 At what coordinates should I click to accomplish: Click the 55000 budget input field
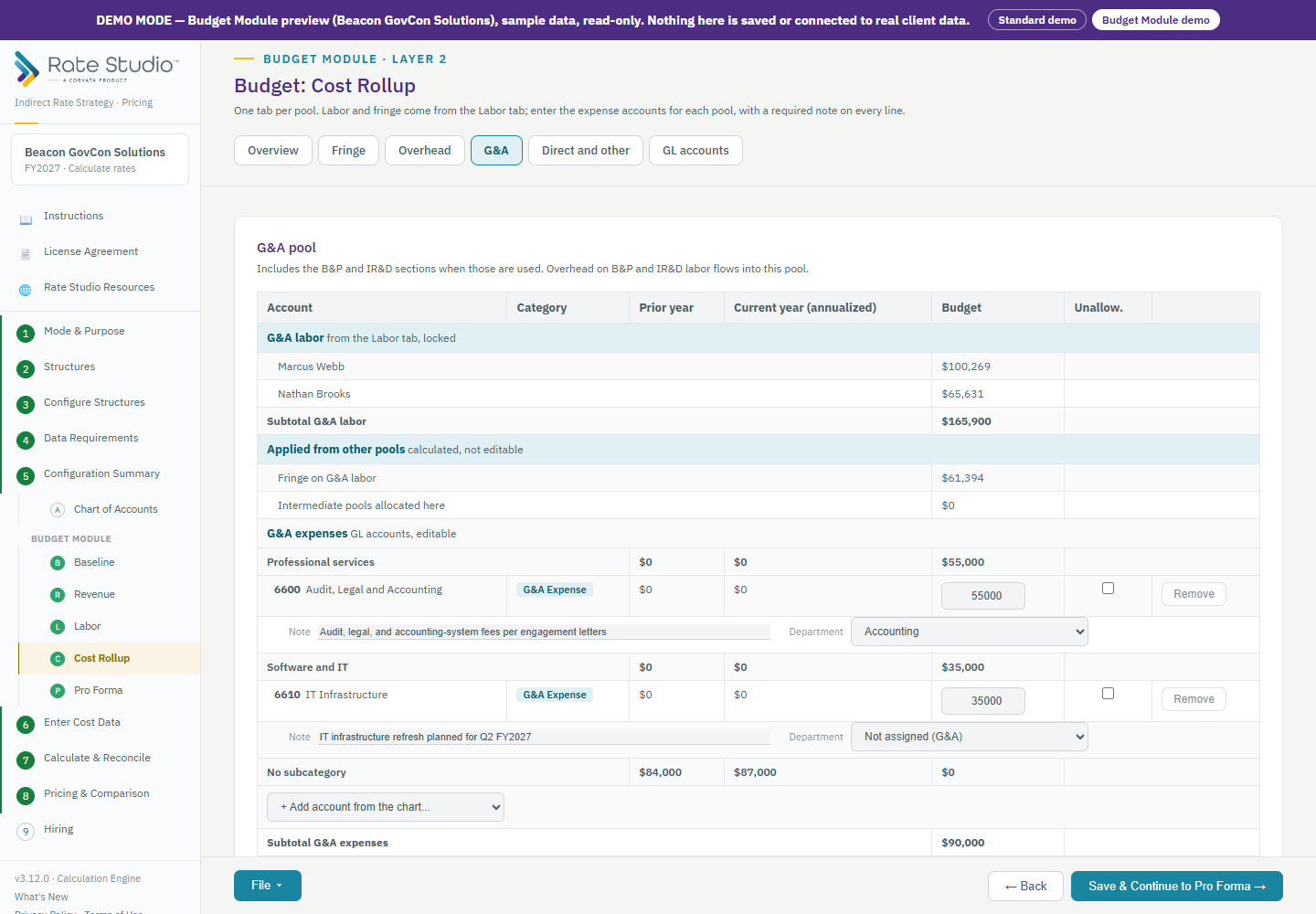[x=983, y=596]
